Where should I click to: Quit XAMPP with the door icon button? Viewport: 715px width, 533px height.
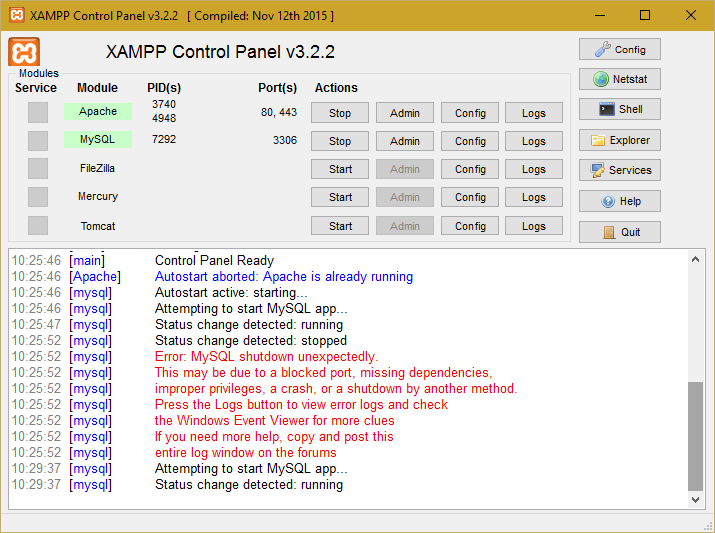[619, 232]
